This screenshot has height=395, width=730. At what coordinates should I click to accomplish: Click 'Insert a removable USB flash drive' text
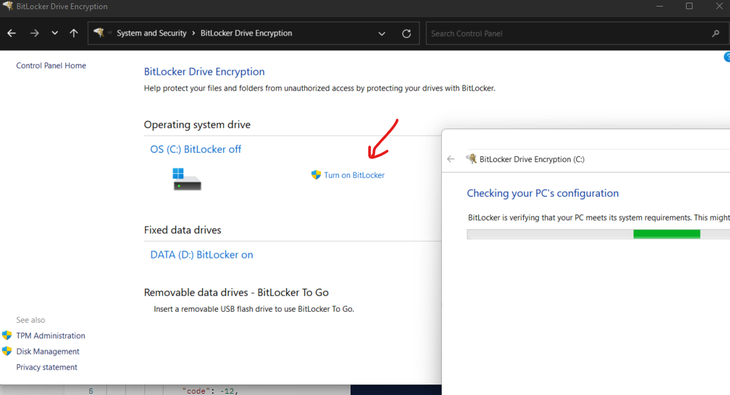(x=254, y=309)
